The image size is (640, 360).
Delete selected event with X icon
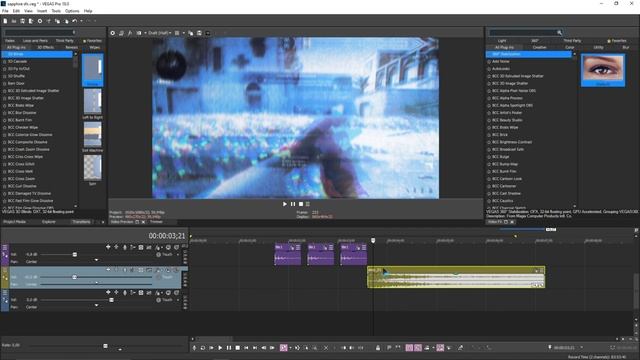click(326, 348)
